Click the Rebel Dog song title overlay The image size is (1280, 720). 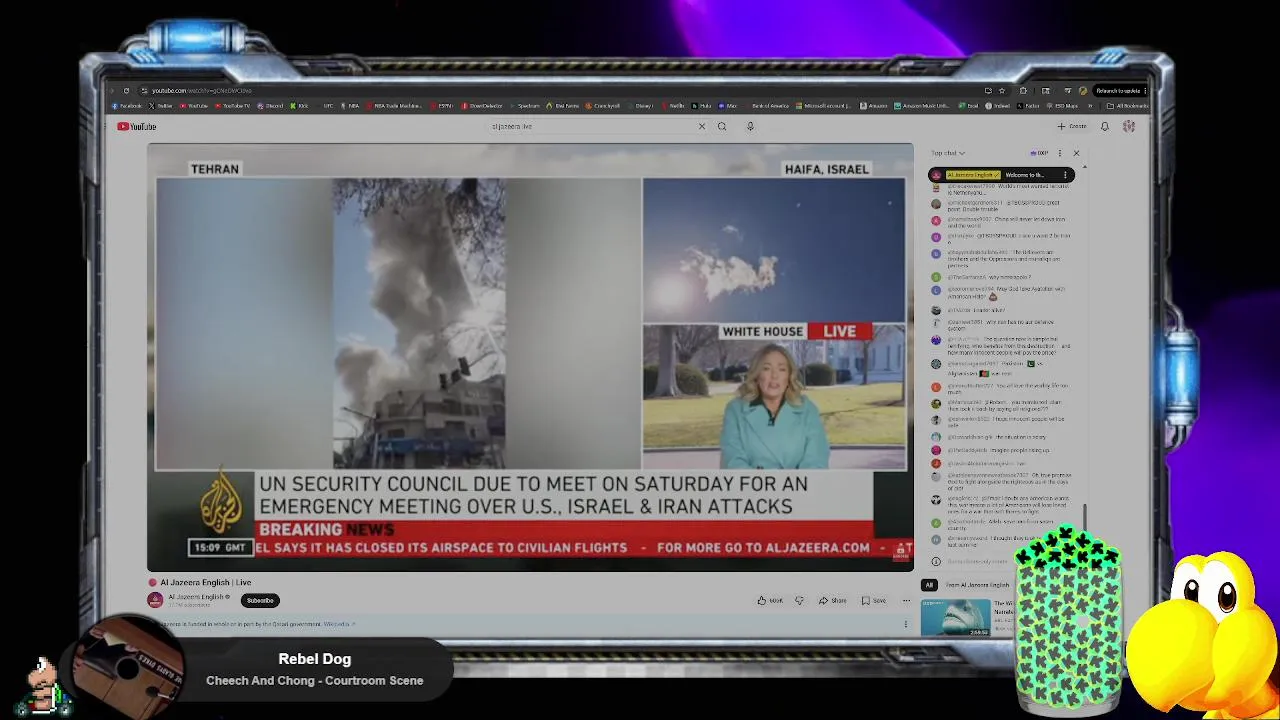pos(315,659)
